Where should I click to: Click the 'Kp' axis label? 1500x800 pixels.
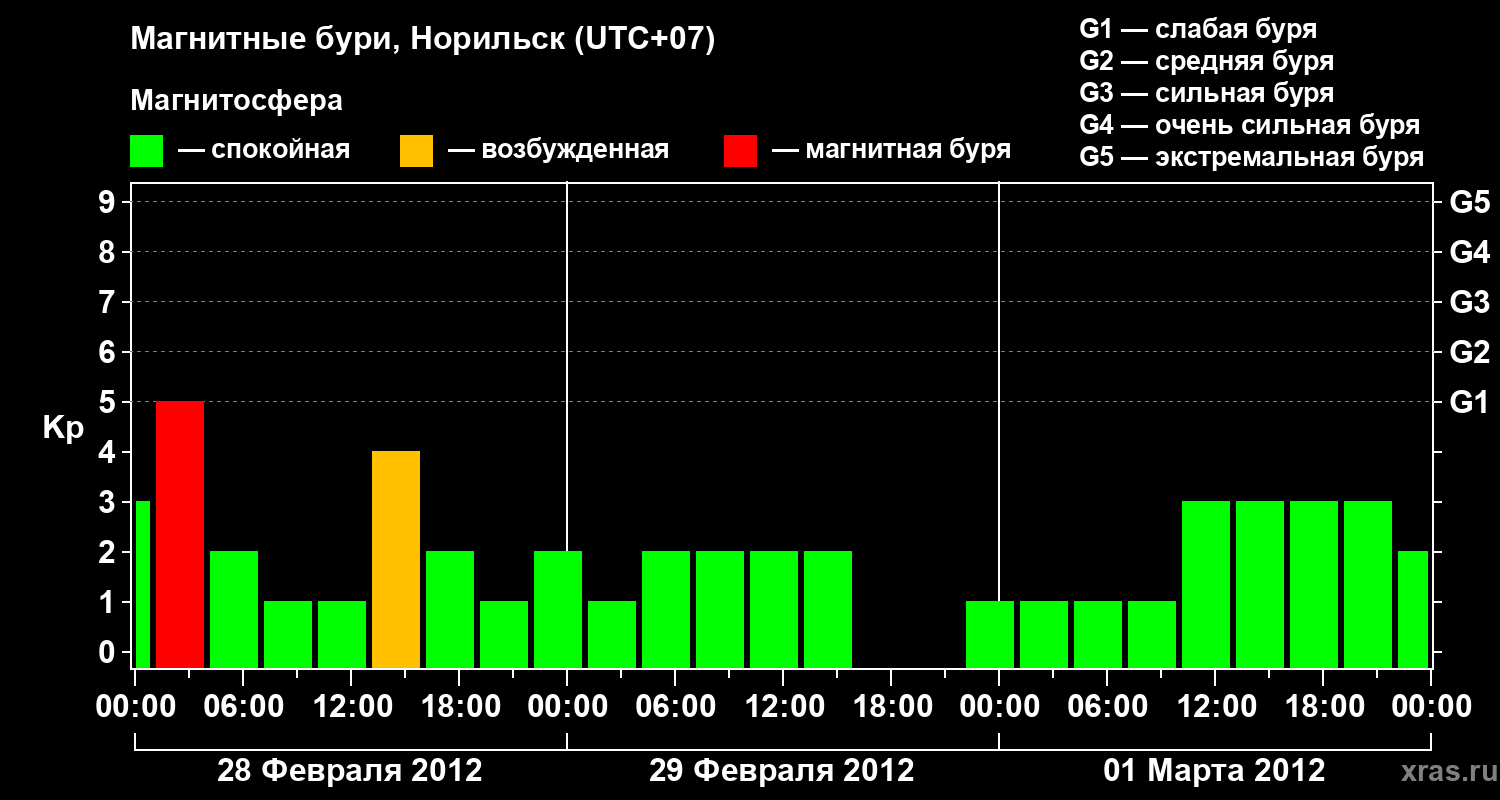tap(63, 428)
